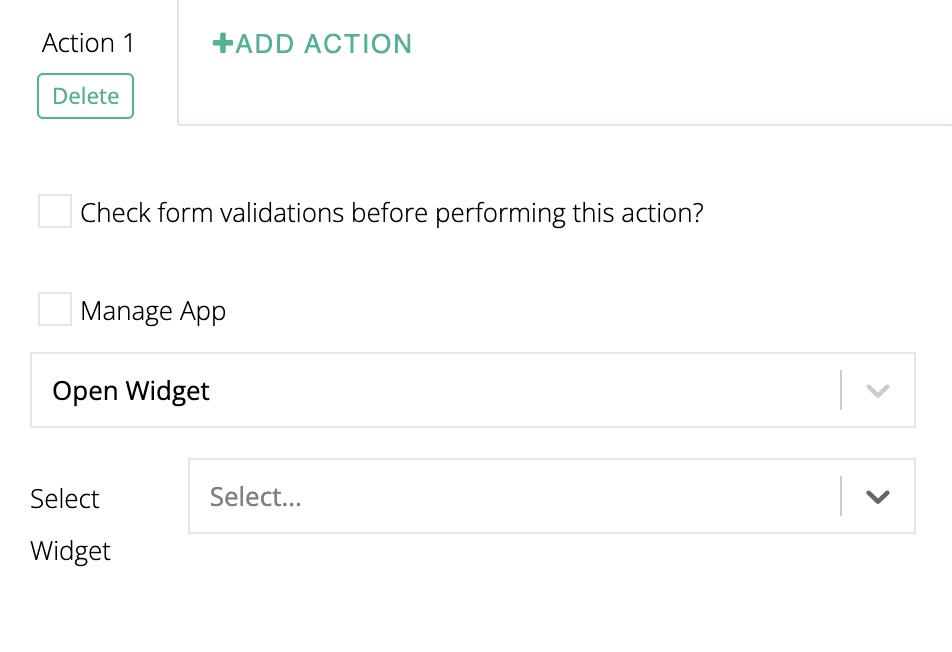Image resolution: width=952 pixels, height=652 pixels.
Task: Click the separator line in Select Widget dropdown
Action: [841, 496]
